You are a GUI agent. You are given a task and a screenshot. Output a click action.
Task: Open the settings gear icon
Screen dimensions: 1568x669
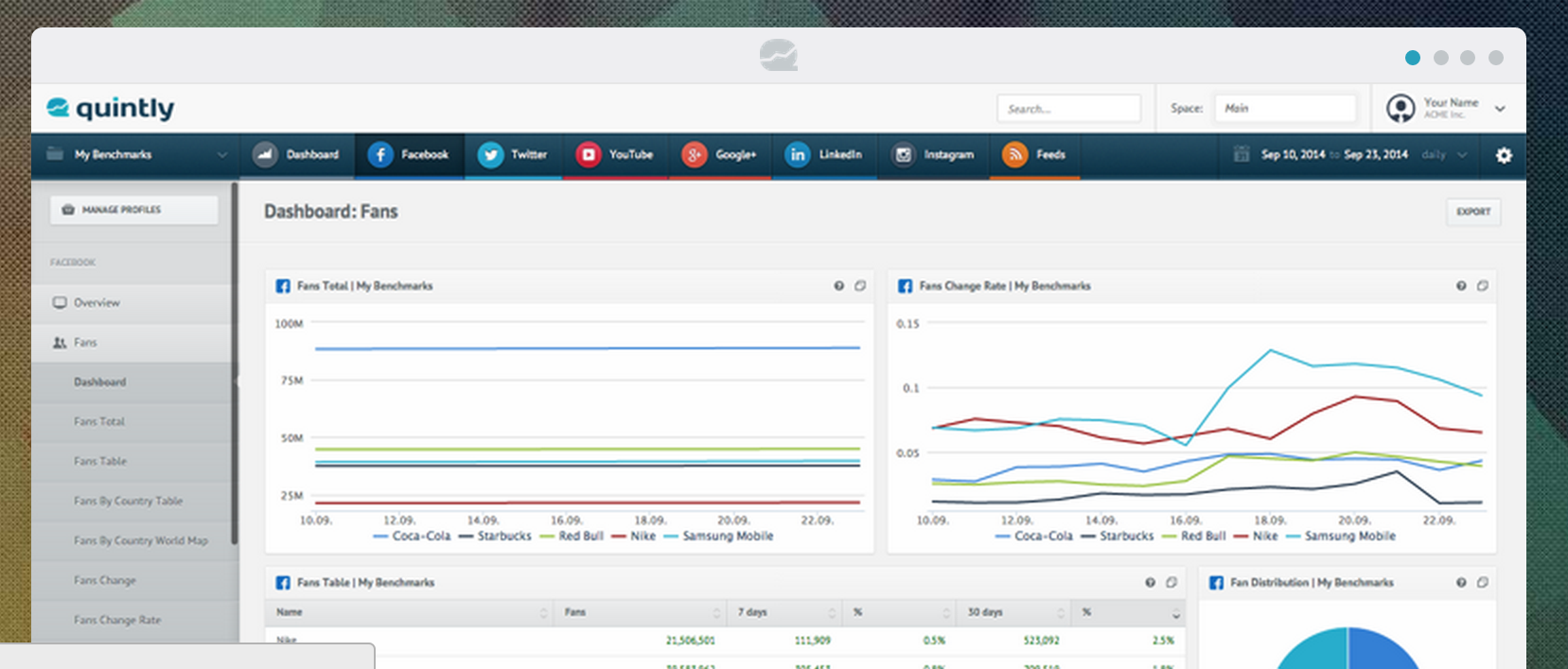tap(1504, 155)
